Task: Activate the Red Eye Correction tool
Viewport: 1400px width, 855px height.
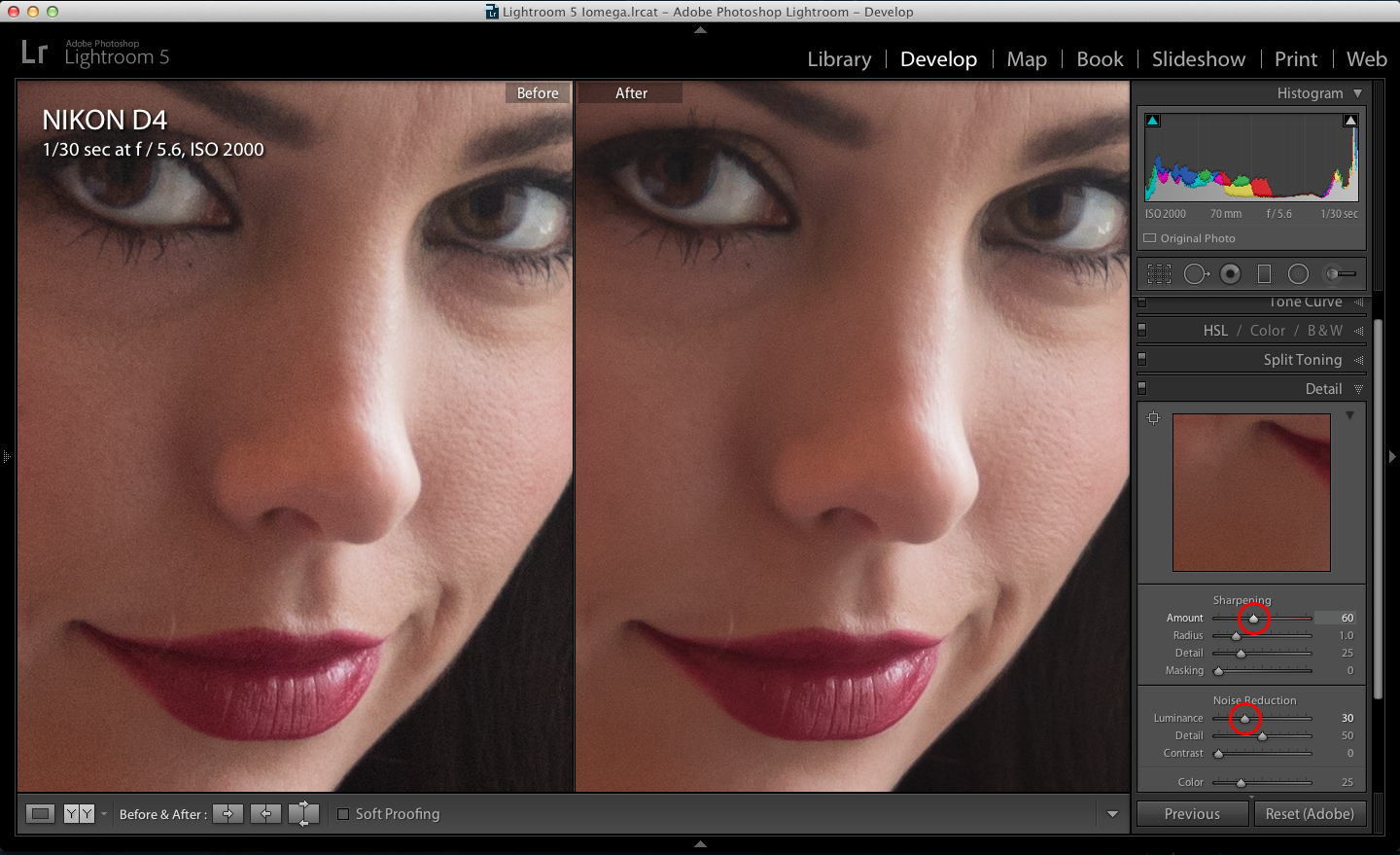Action: coord(1231,274)
